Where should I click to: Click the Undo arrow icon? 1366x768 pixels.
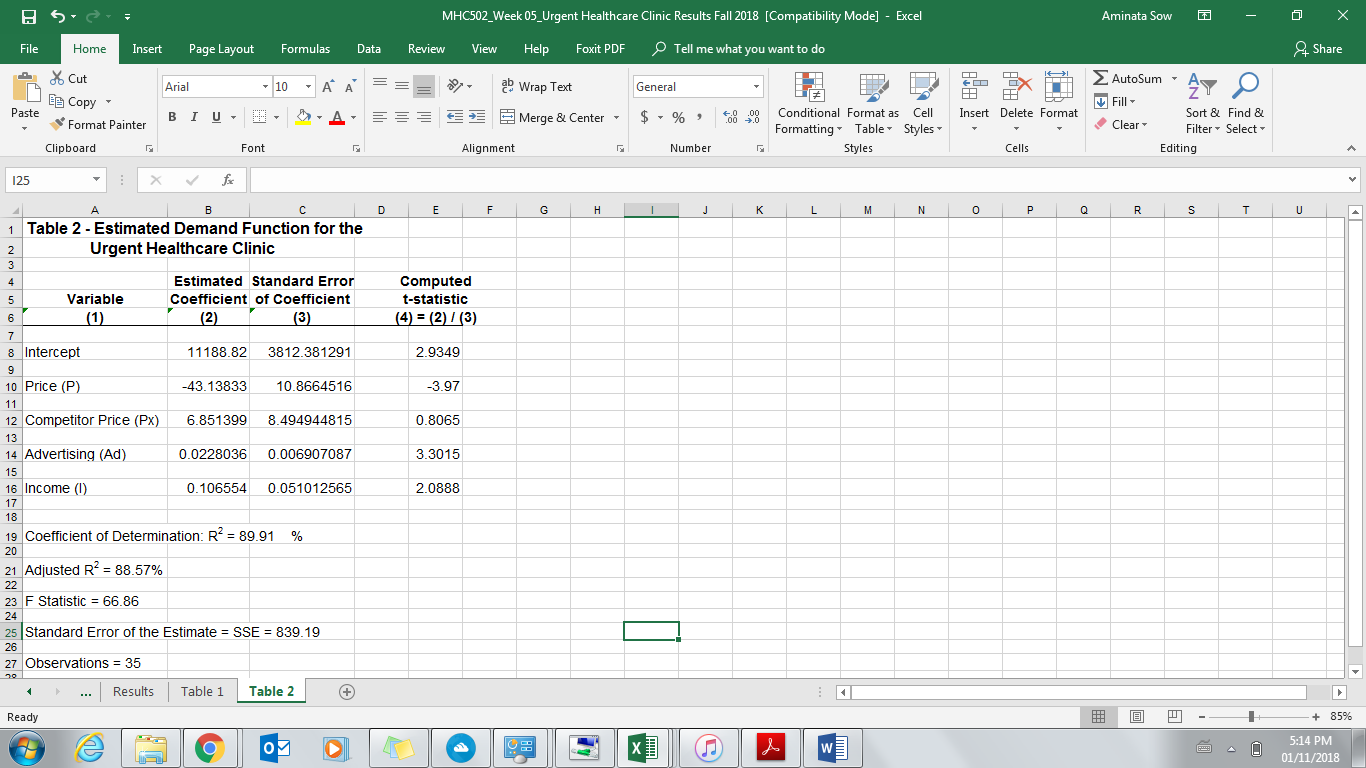(59, 16)
